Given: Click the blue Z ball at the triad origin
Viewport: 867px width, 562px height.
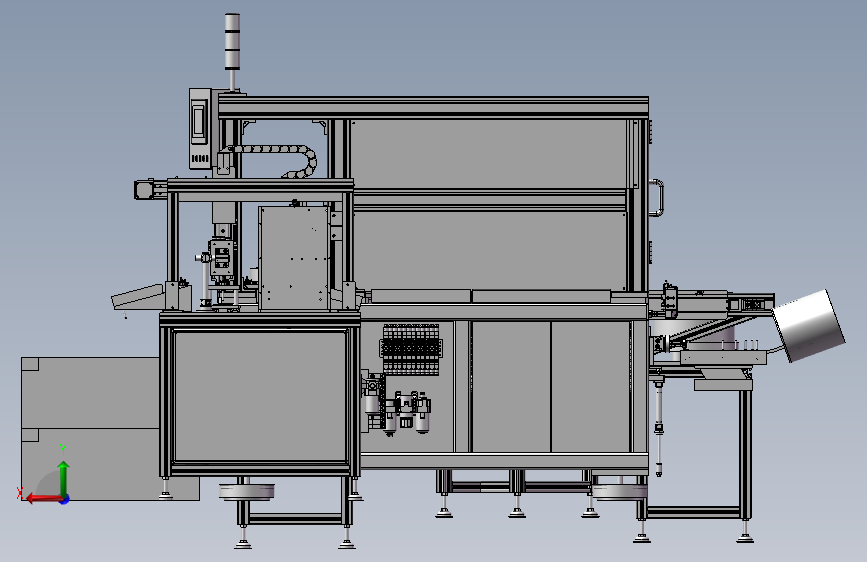Looking at the screenshot, I should [x=65, y=499].
